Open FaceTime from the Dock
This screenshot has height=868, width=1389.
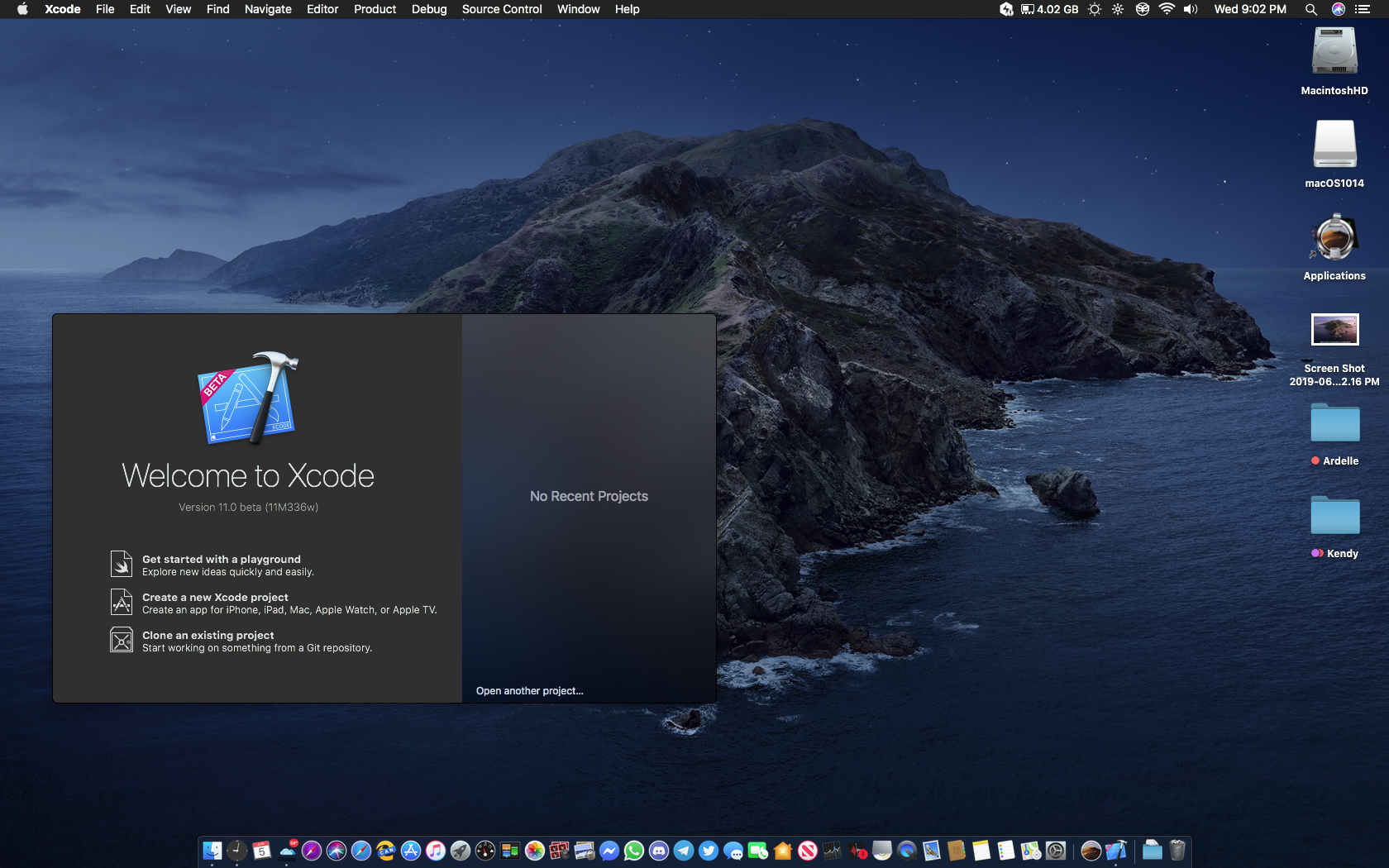tap(758, 851)
